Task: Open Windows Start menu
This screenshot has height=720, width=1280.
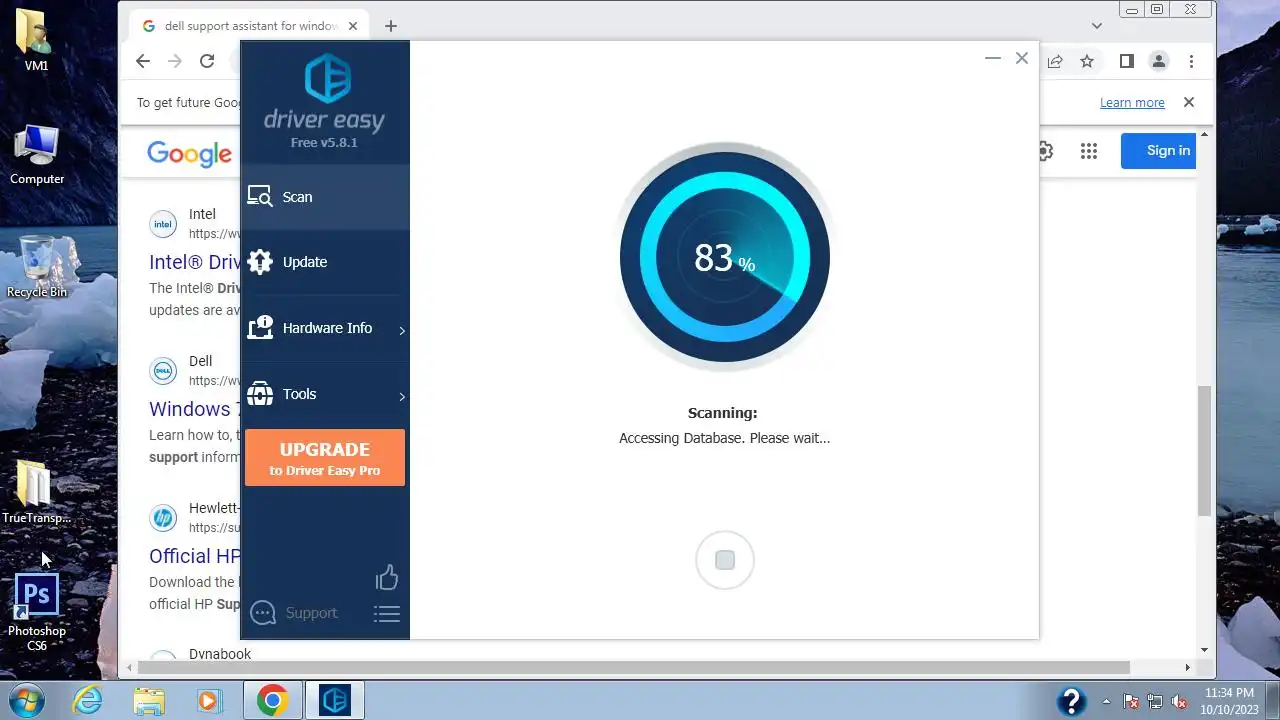Action: pyautogui.click(x=27, y=700)
